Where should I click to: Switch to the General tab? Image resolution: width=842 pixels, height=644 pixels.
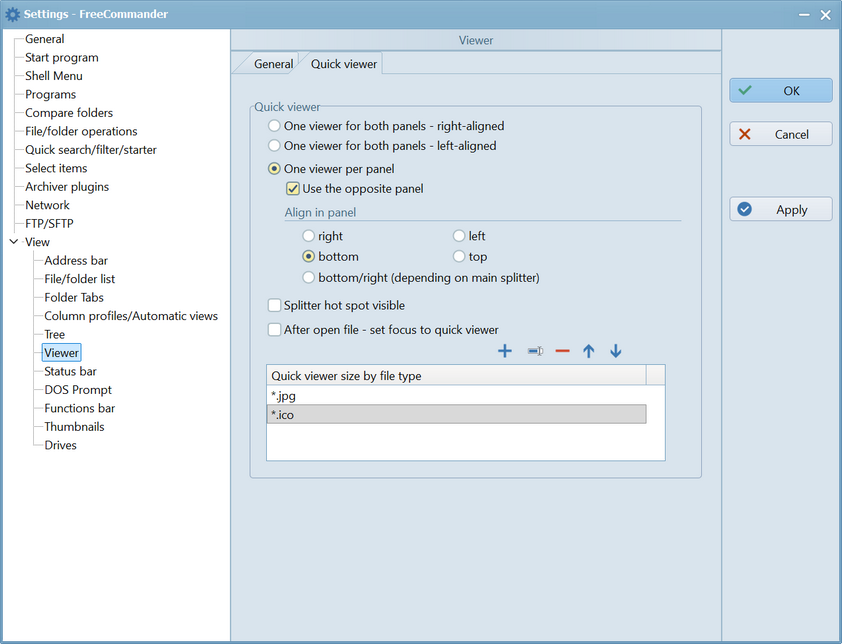pos(273,64)
